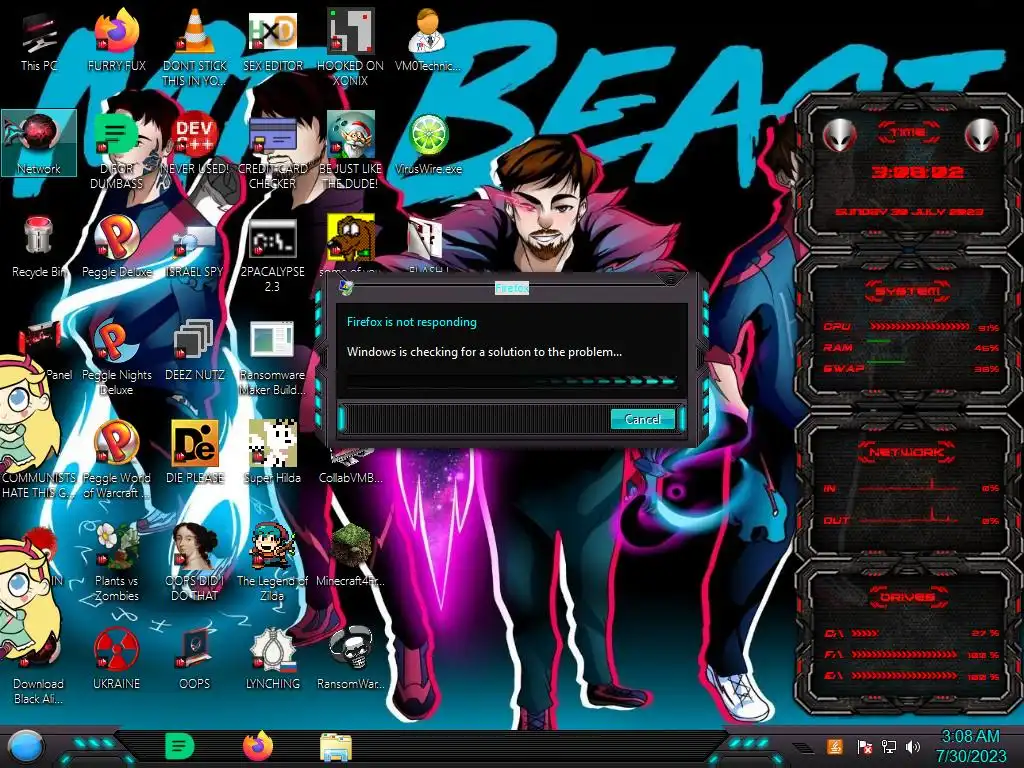Open BE JUST LIKE THE DUDE icon
1024x768 pixels.
point(351,150)
